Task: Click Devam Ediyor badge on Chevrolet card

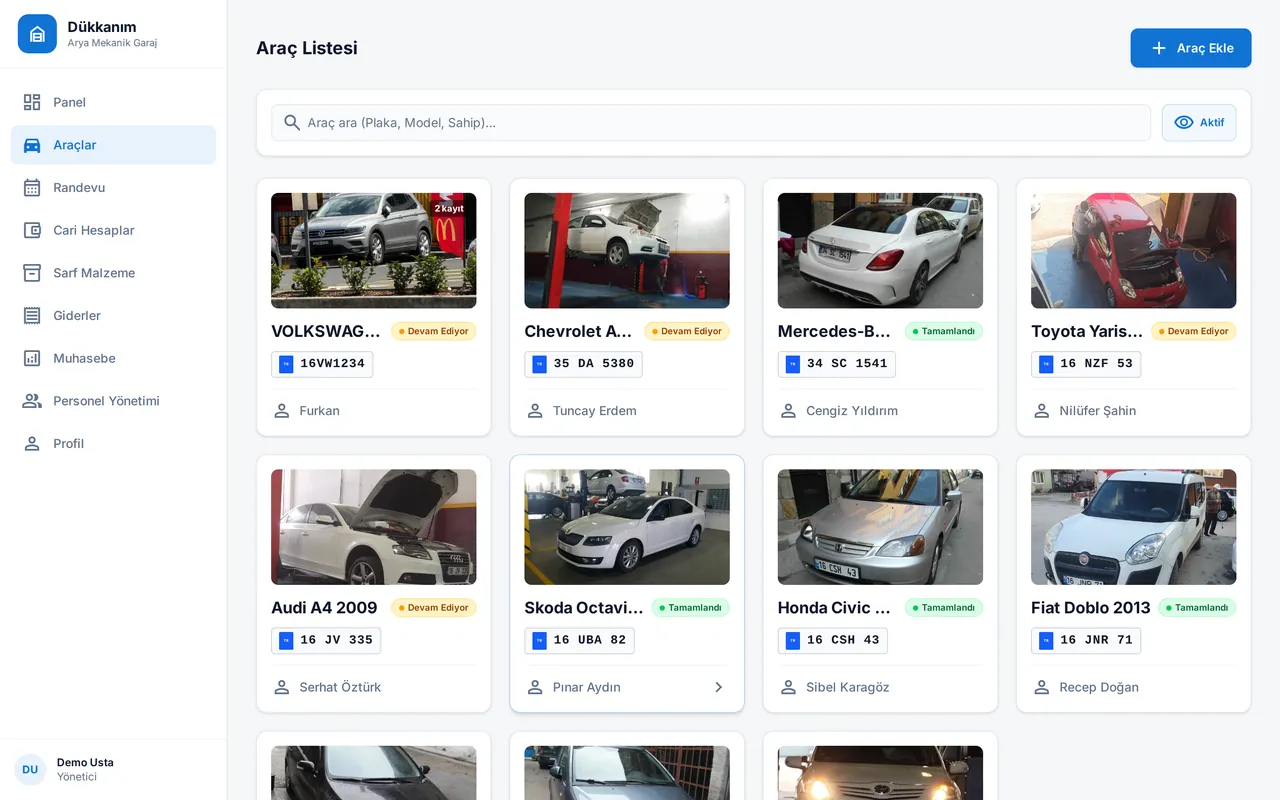Action: point(687,331)
